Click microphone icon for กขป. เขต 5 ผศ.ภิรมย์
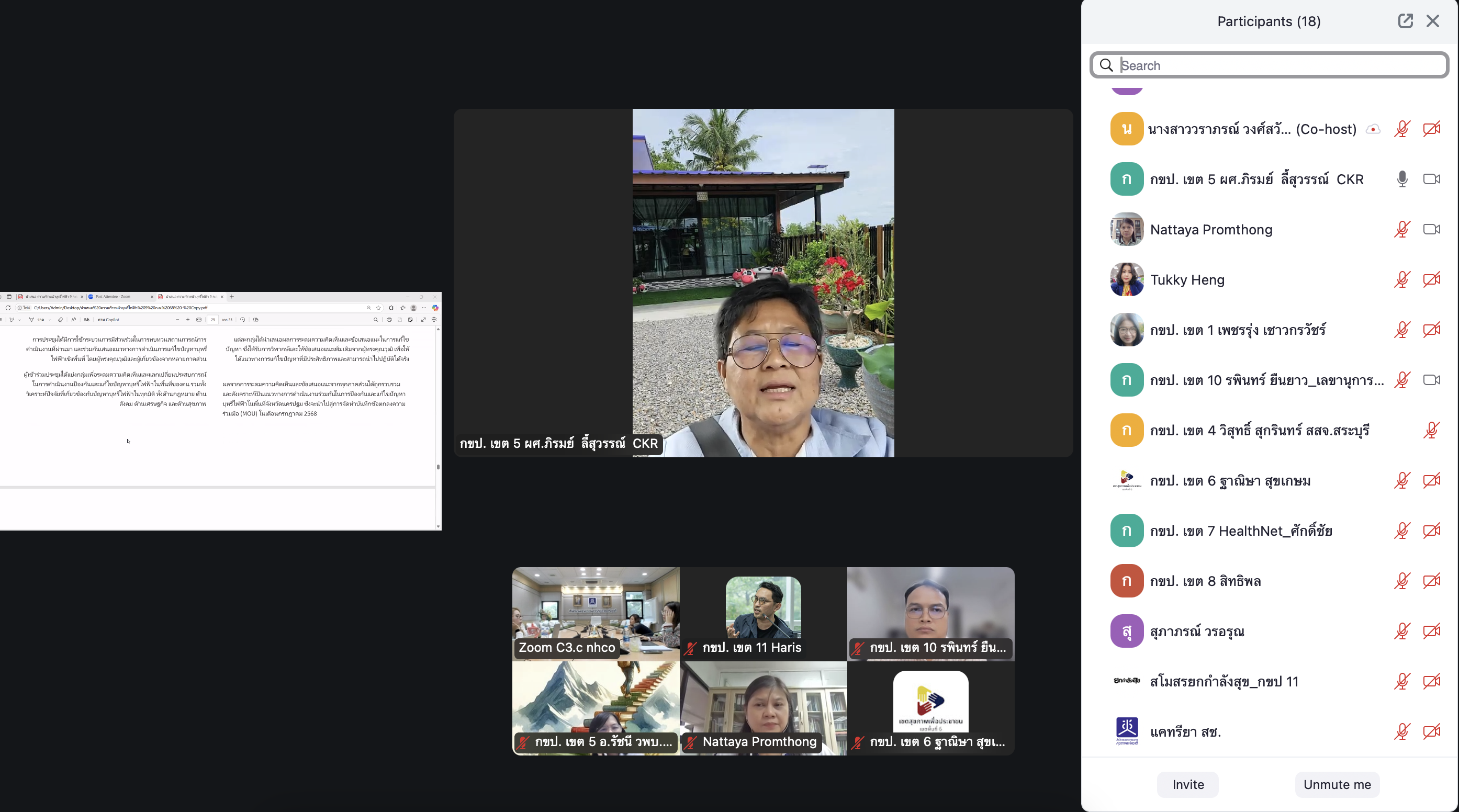This screenshot has width=1459, height=812. pos(1402,179)
